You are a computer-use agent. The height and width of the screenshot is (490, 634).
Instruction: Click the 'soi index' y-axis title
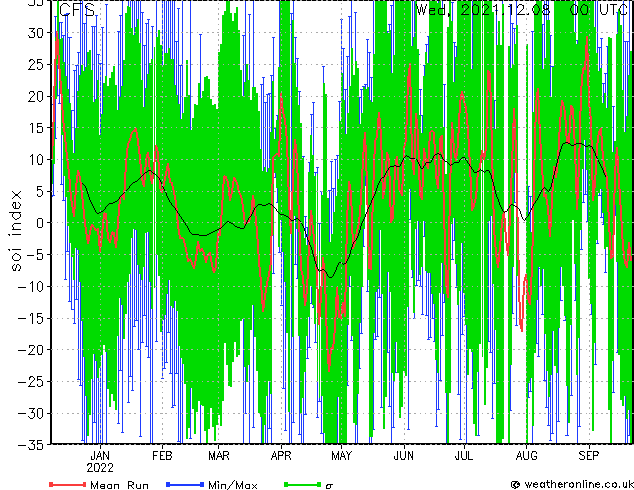15,230
